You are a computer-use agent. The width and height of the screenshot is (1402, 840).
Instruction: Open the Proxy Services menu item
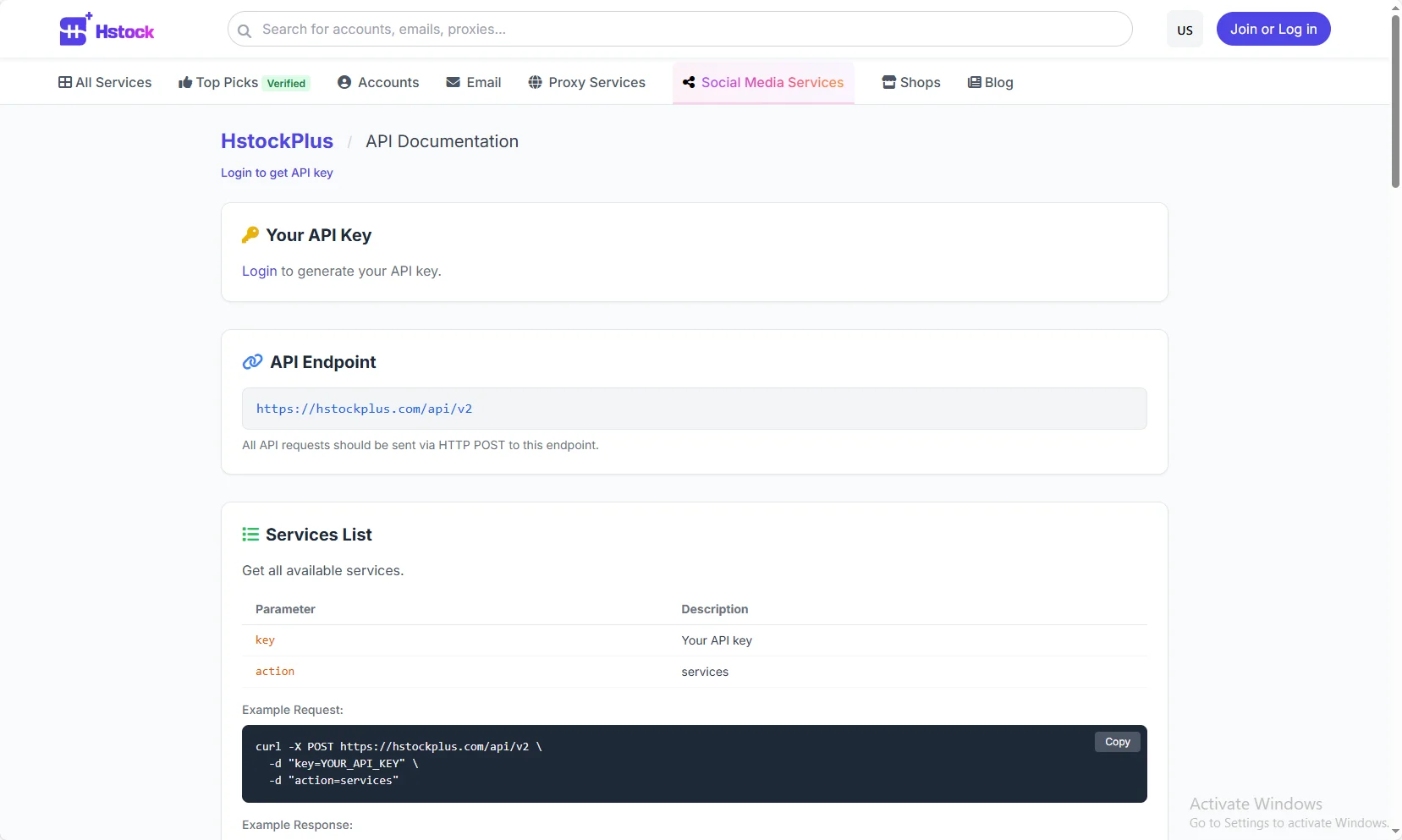tap(597, 82)
